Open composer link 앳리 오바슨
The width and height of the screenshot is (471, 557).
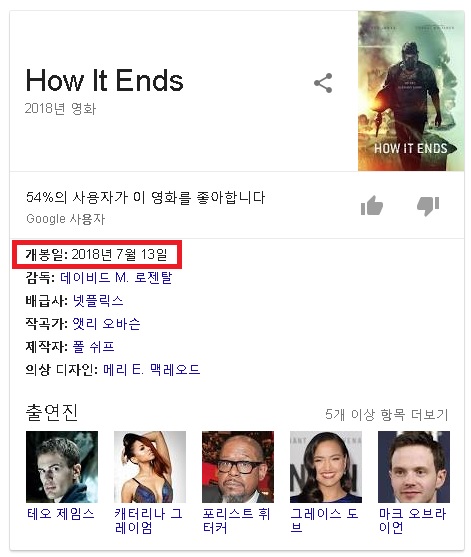pos(106,324)
